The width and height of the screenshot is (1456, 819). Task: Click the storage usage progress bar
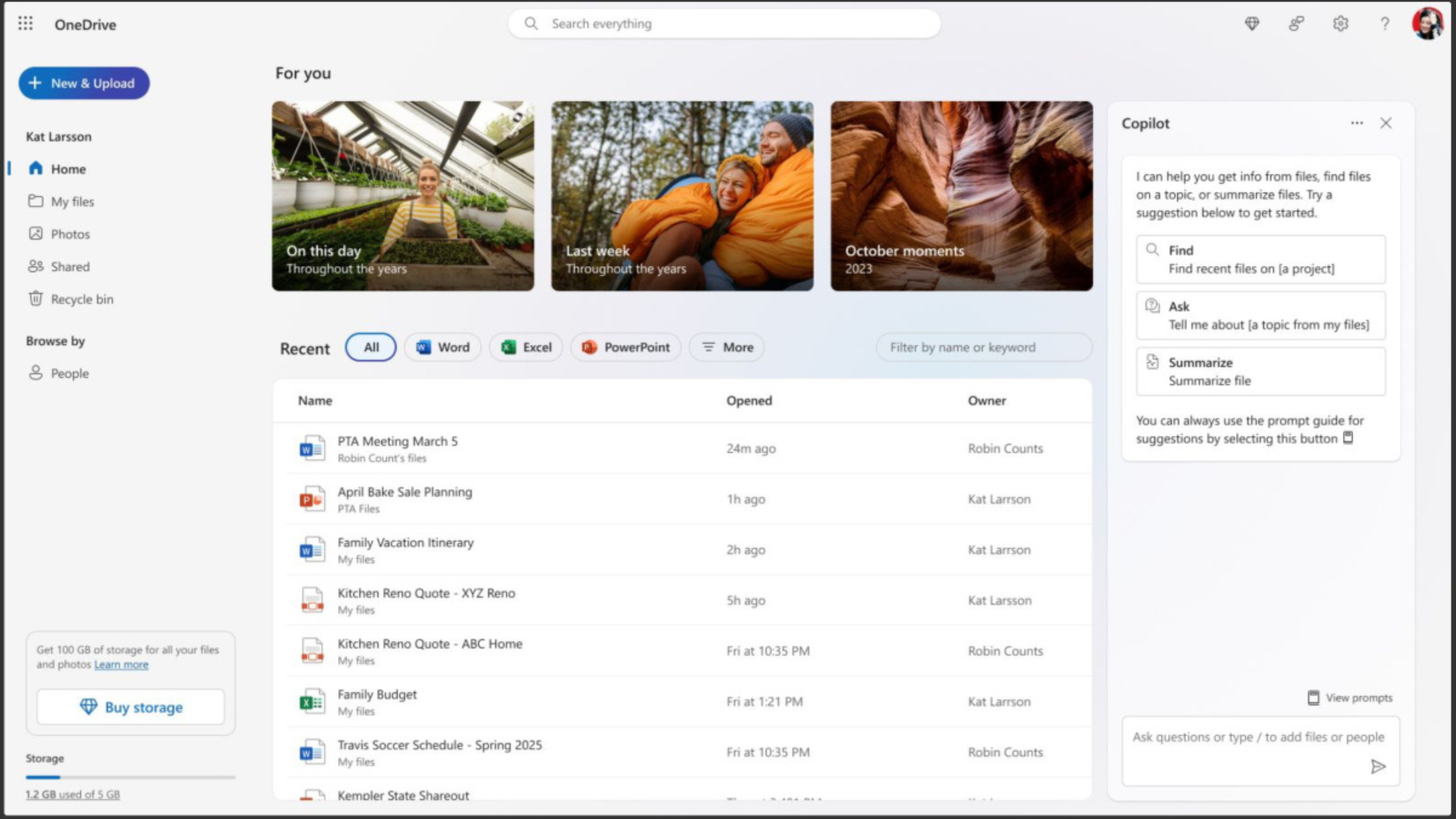tap(130, 777)
